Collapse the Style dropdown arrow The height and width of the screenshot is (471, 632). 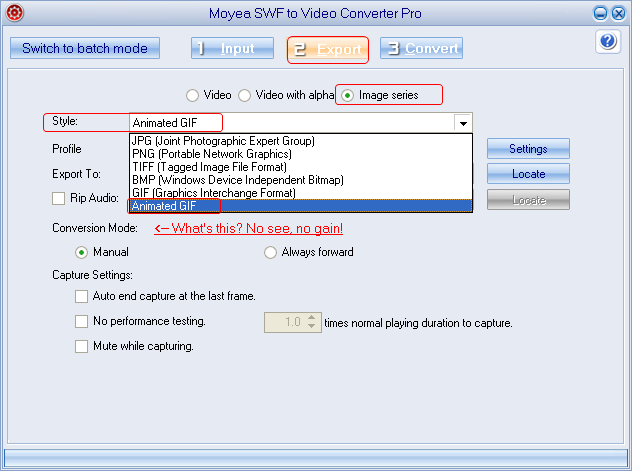click(463, 123)
